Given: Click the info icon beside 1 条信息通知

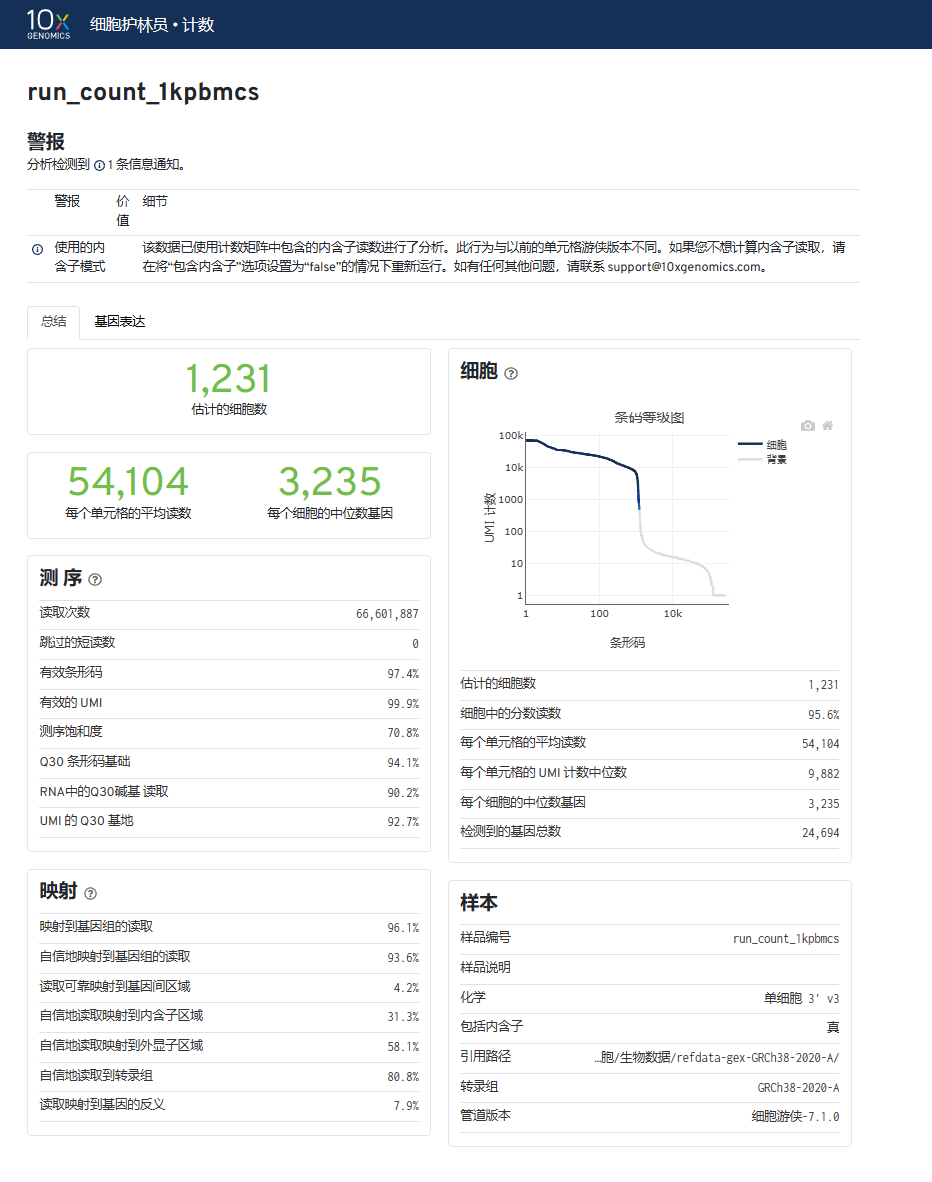Looking at the screenshot, I should point(99,166).
